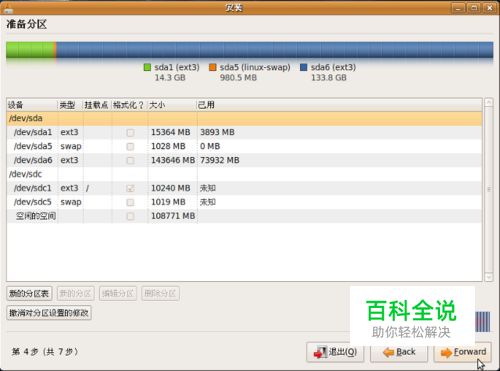Click the 143646 MB size cell
This screenshot has width=500, height=371.
click(x=173, y=160)
